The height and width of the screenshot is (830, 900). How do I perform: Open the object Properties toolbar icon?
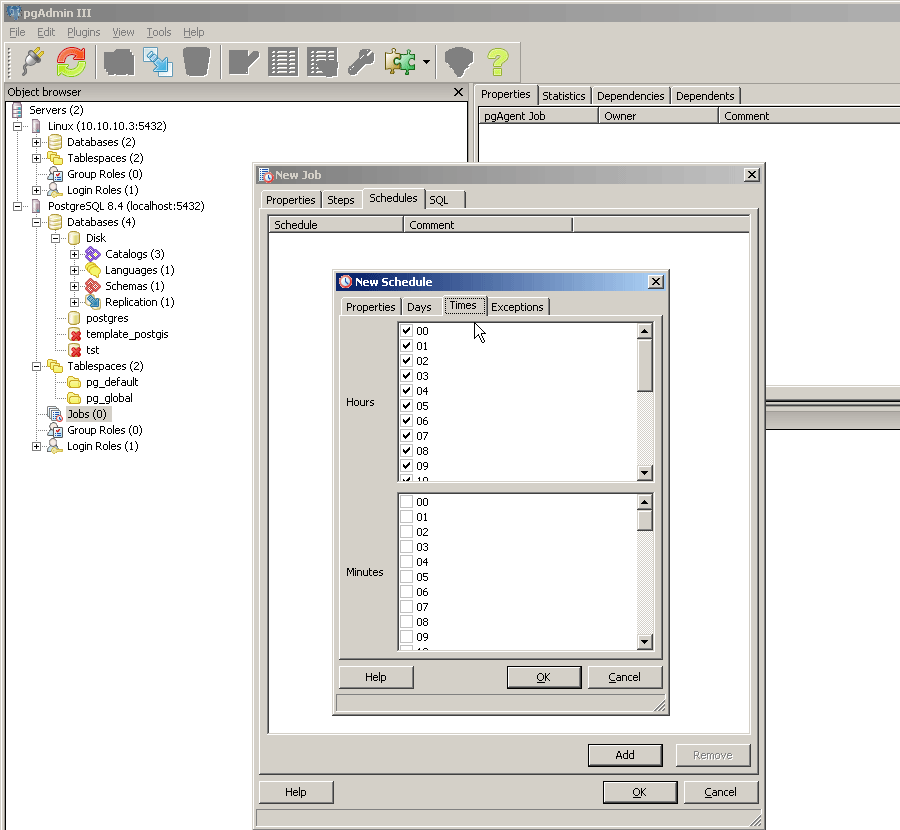coord(119,61)
